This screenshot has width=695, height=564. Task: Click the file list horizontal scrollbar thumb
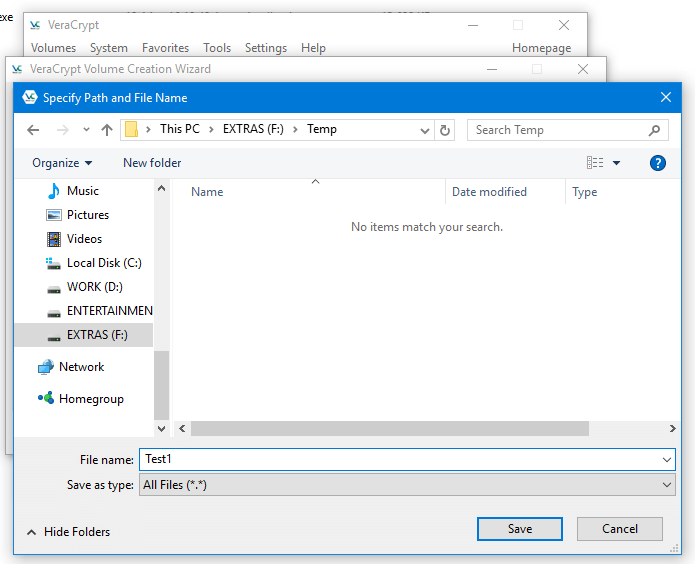(x=390, y=428)
